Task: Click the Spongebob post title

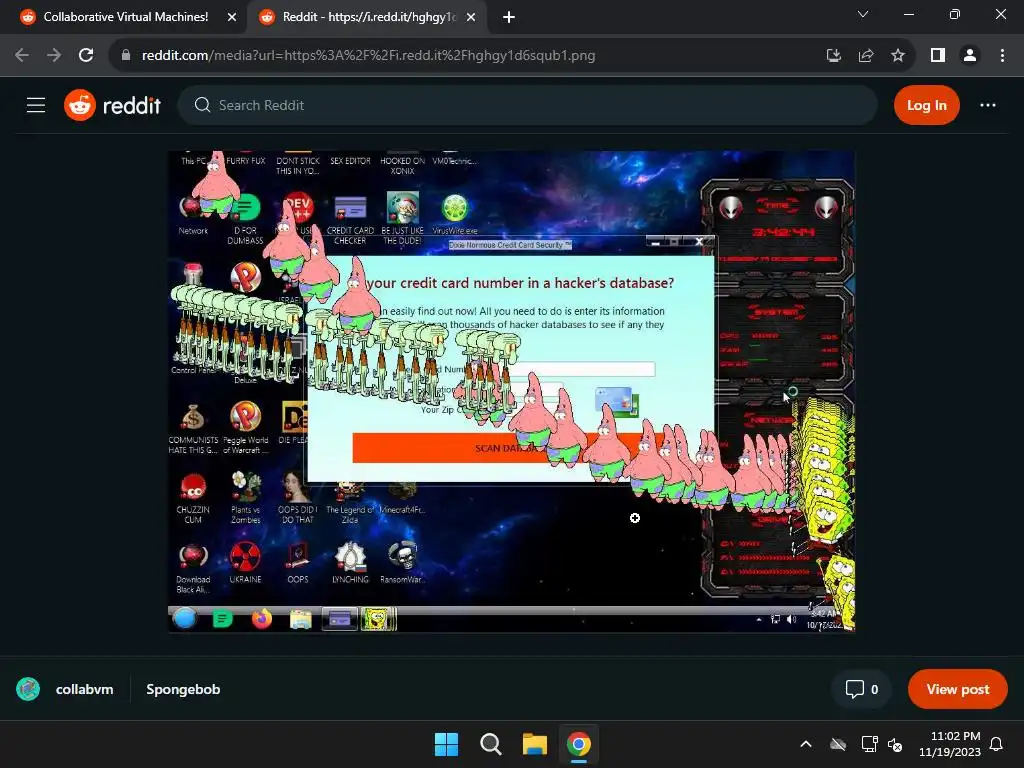Action: point(183,689)
